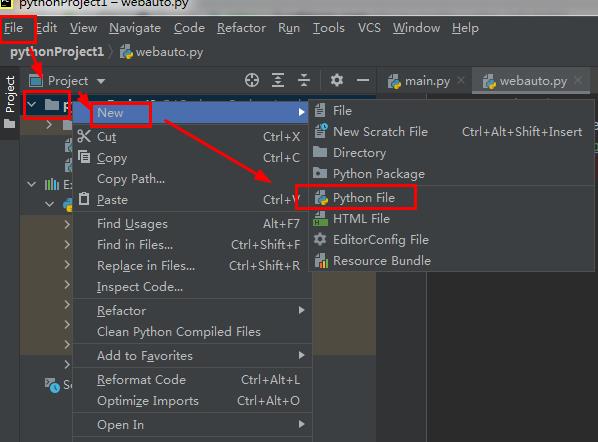Choose New Scratch File in submenu
Screen dimensions: 598x442
click(451, 132)
